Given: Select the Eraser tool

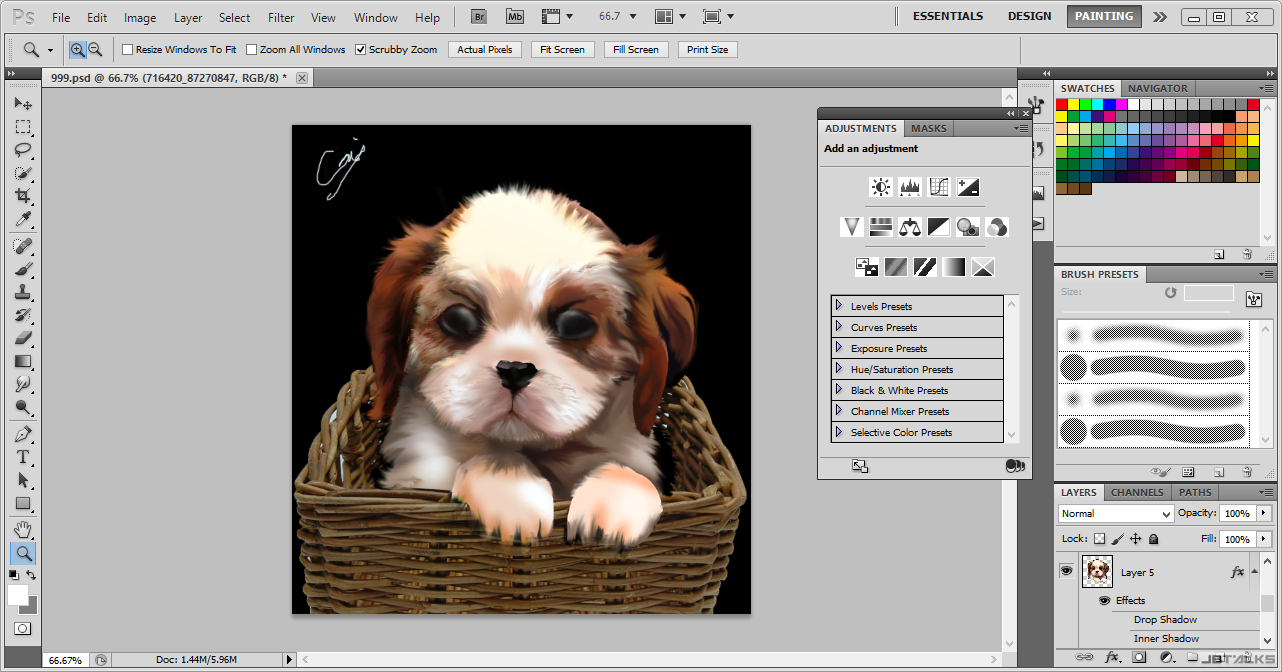Looking at the screenshot, I should (x=23, y=338).
